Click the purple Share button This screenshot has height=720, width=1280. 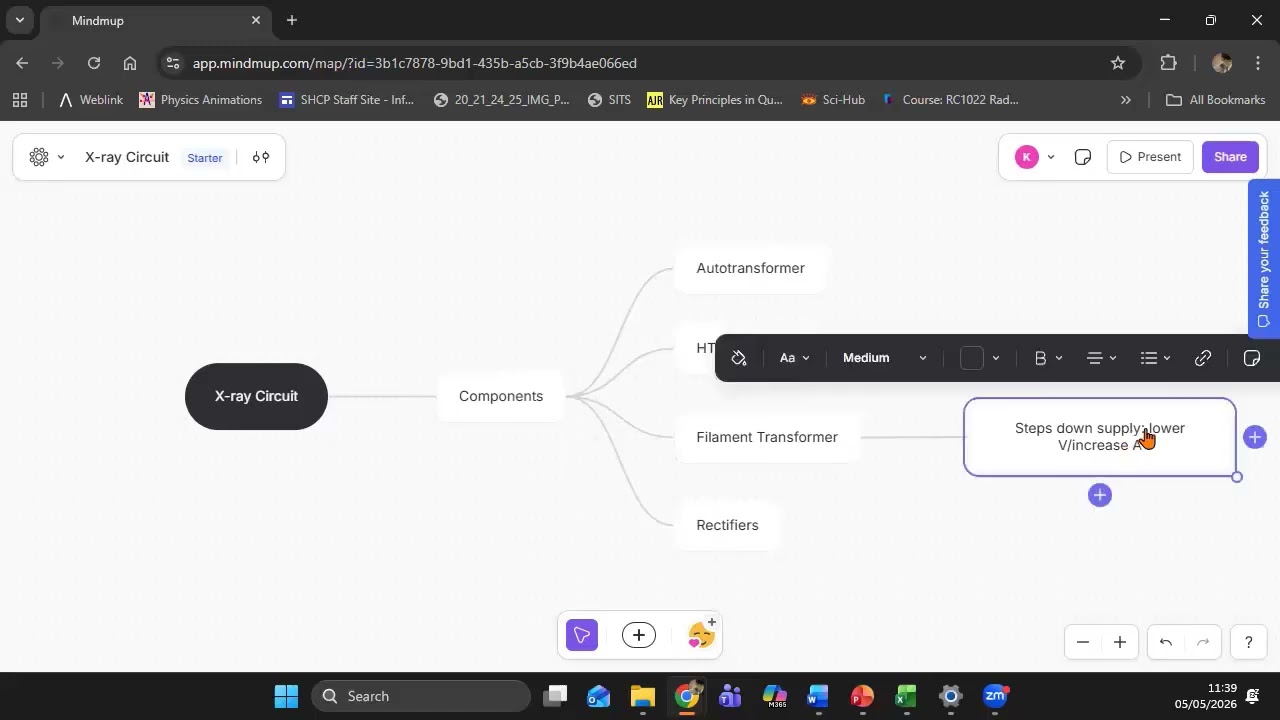[1230, 157]
